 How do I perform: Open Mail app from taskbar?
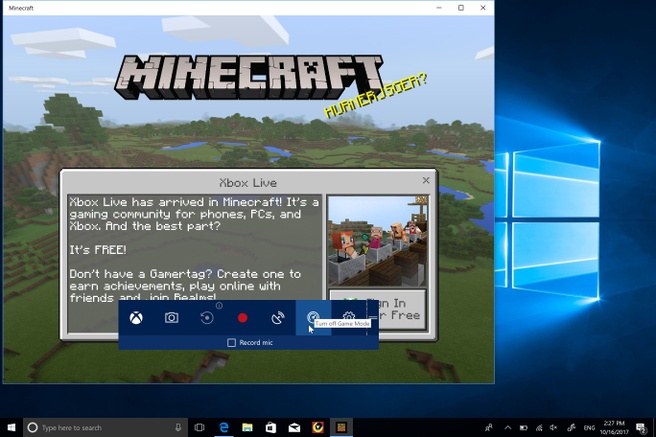tap(294, 427)
